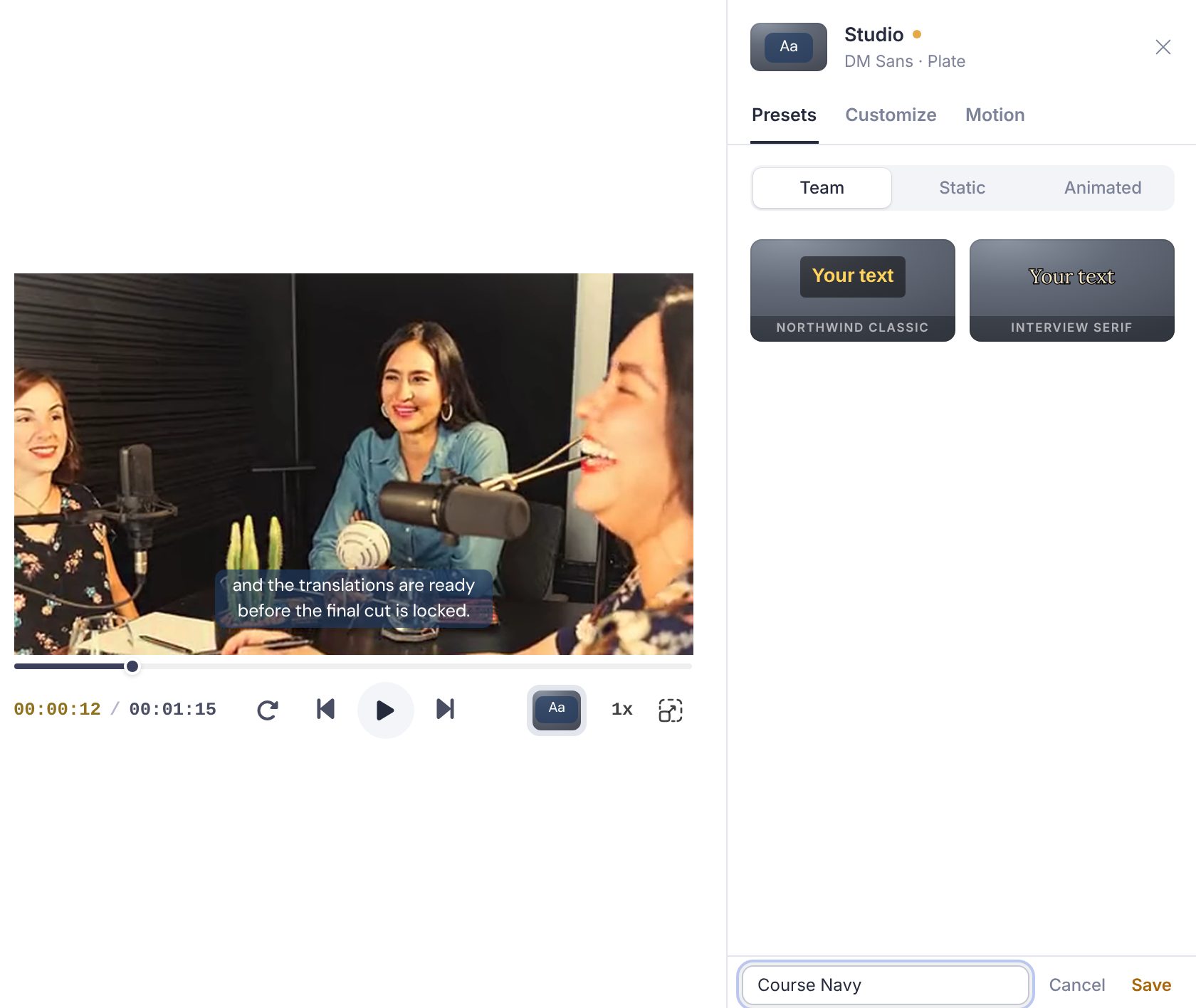
Task: Cancel saving the preset
Action: pyautogui.click(x=1076, y=985)
